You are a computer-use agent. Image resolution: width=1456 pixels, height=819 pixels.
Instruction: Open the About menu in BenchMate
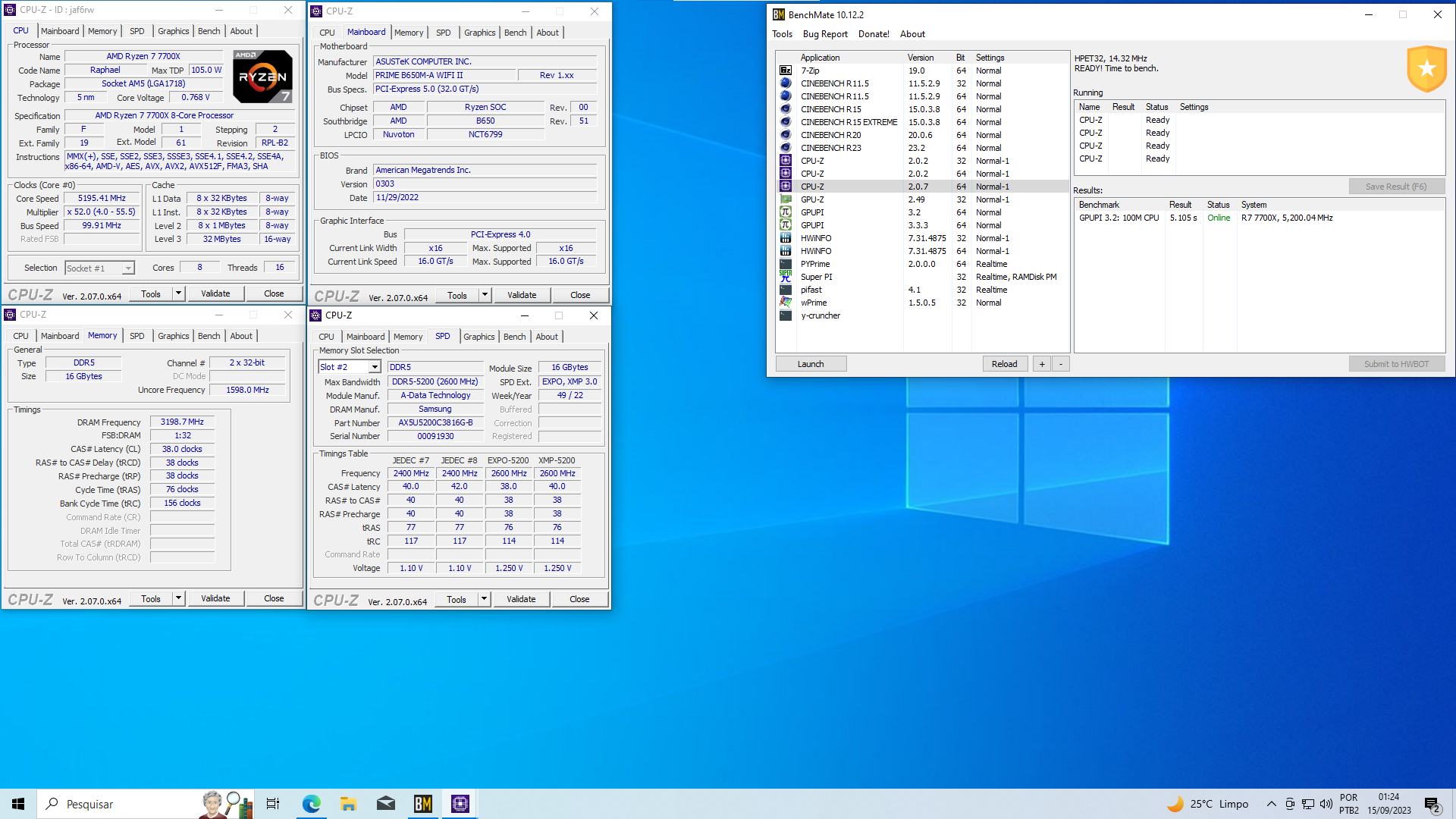click(912, 34)
